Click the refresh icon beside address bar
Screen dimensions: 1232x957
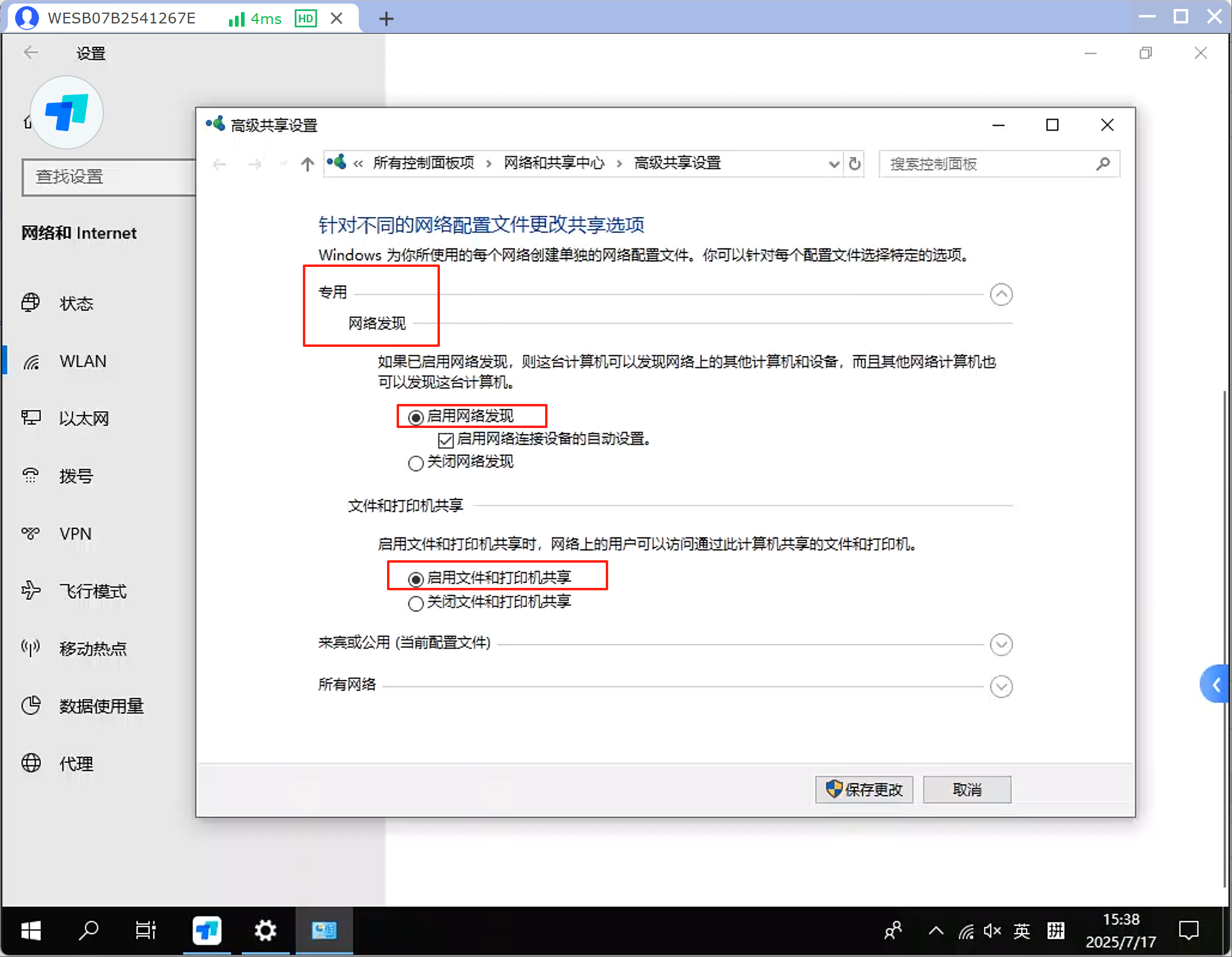pos(854,164)
